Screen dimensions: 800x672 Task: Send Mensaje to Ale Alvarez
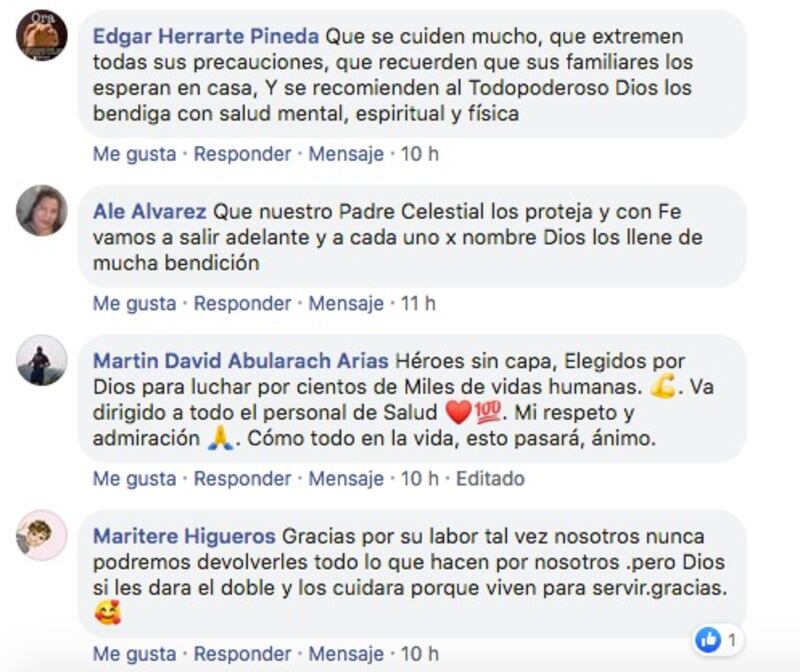pyautogui.click(x=346, y=303)
